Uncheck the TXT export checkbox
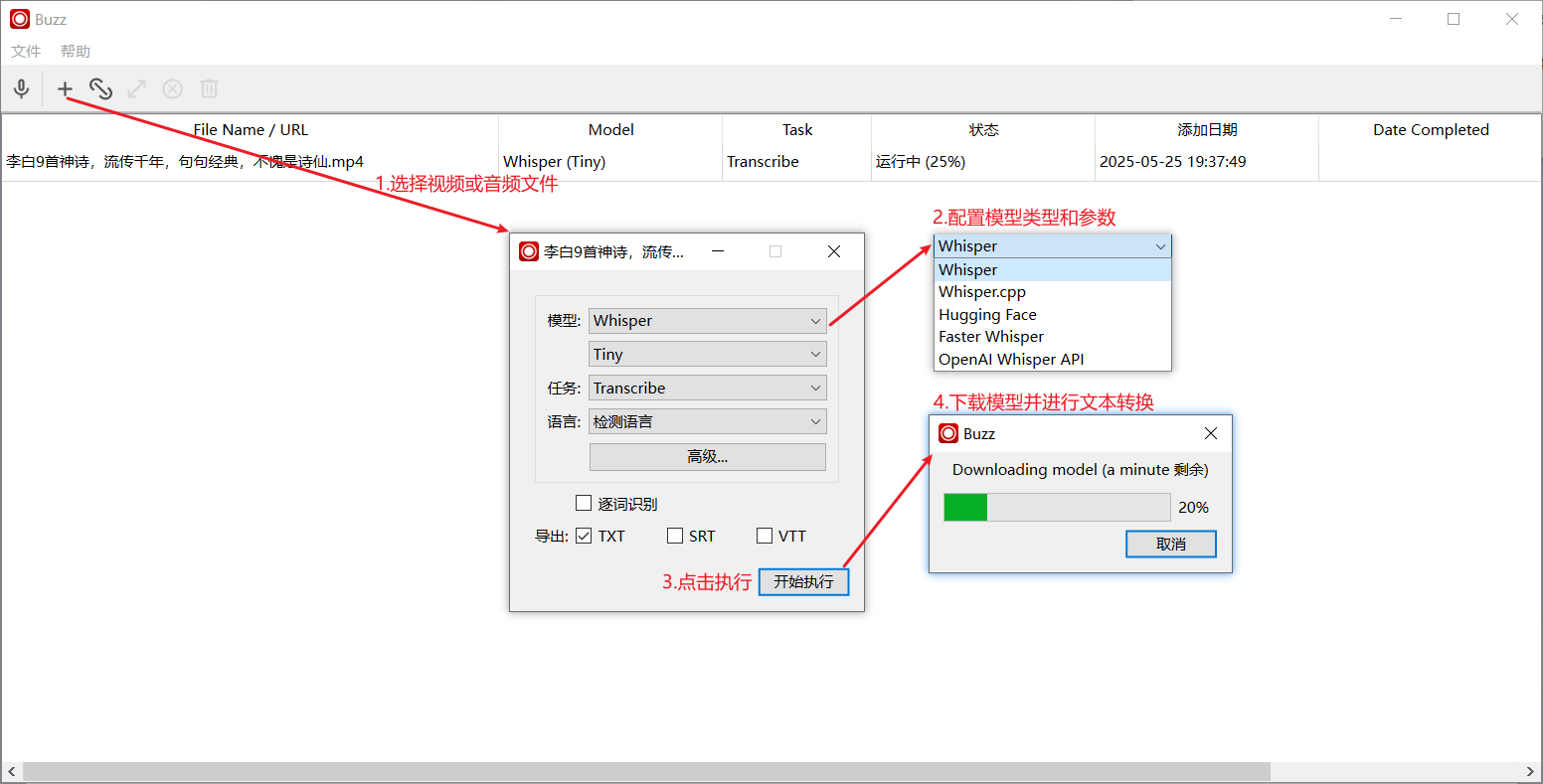The height and width of the screenshot is (784, 1543). coord(584,536)
